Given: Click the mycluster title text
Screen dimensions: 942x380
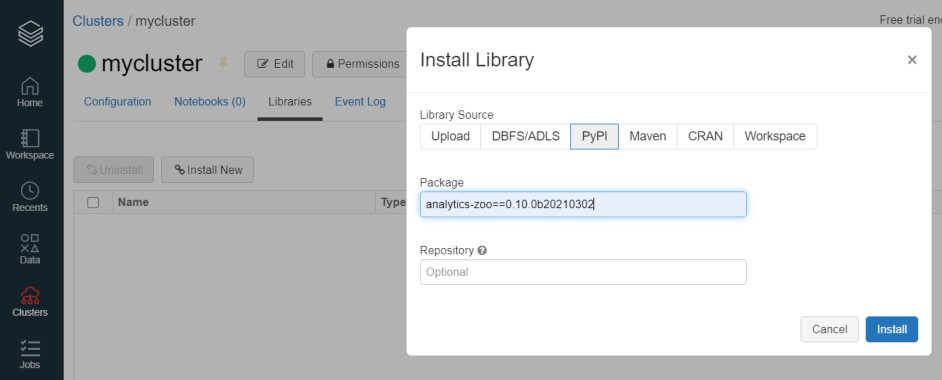Looking at the screenshot, I should pyautogui.click(x=151, y=64).
